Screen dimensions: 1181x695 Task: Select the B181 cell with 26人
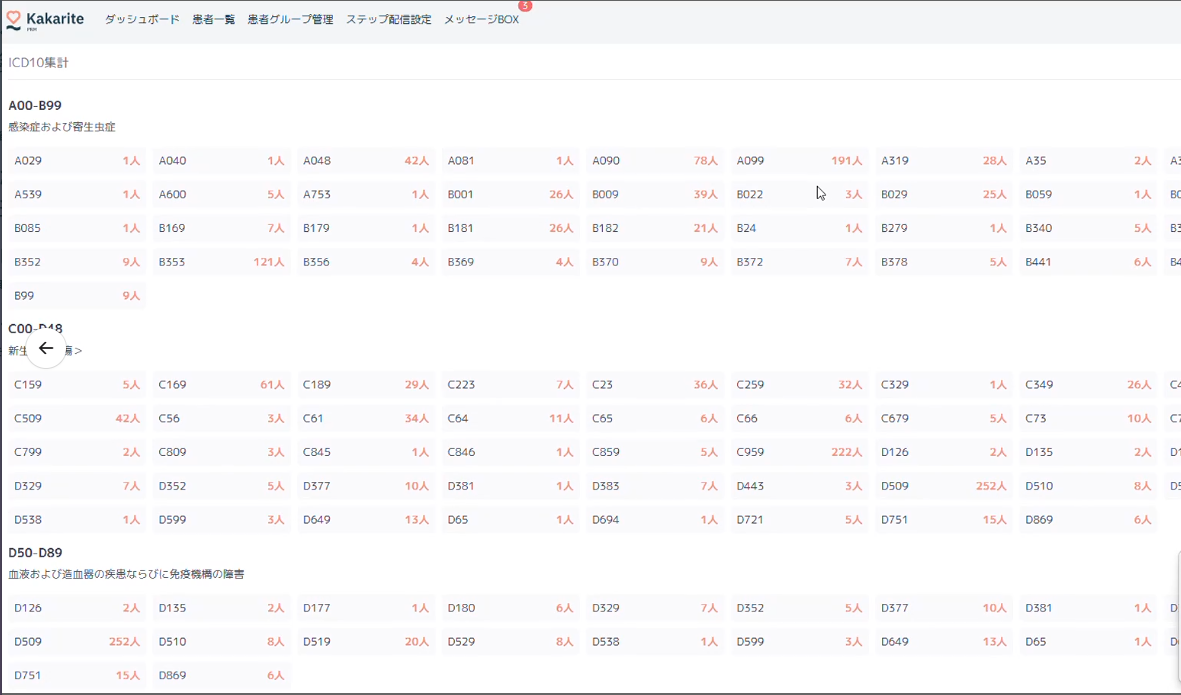point(511,228)
